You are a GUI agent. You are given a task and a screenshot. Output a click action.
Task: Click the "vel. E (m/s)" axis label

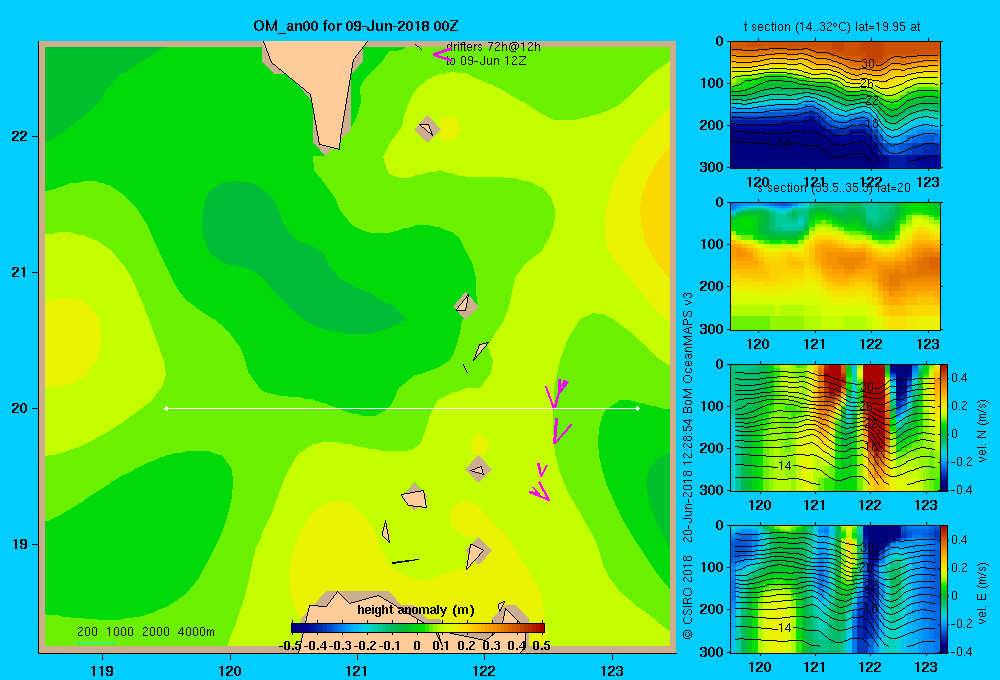(x=982, y=593)
